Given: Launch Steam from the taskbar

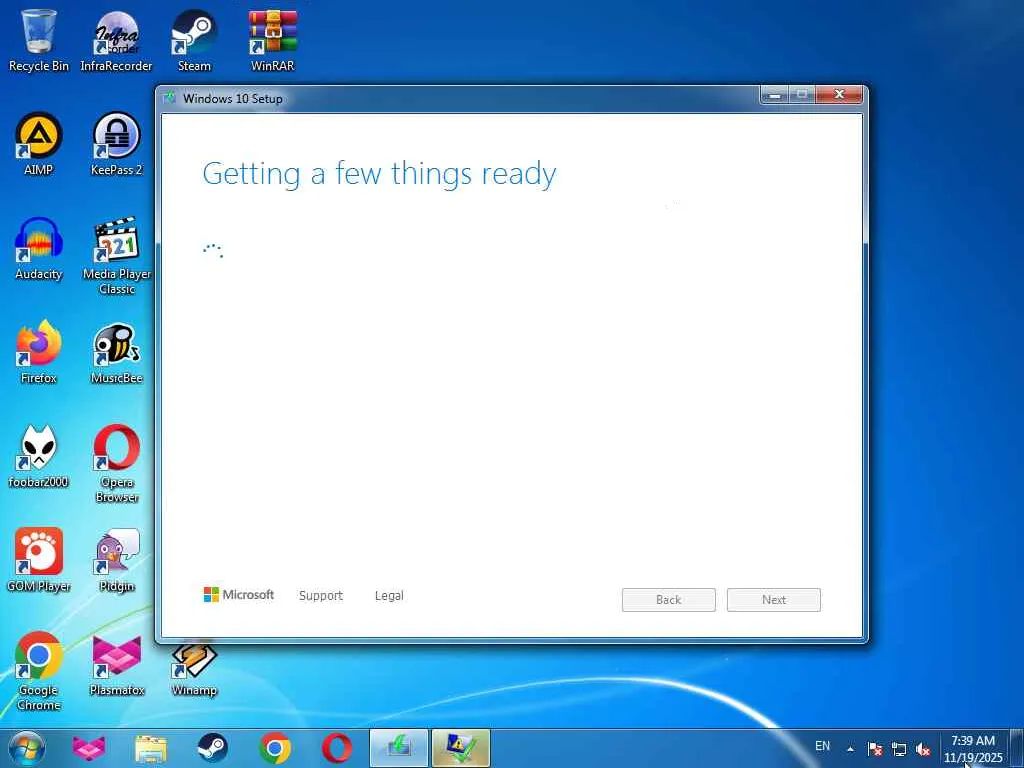Looking at the screenshot, I should point(212,748).
